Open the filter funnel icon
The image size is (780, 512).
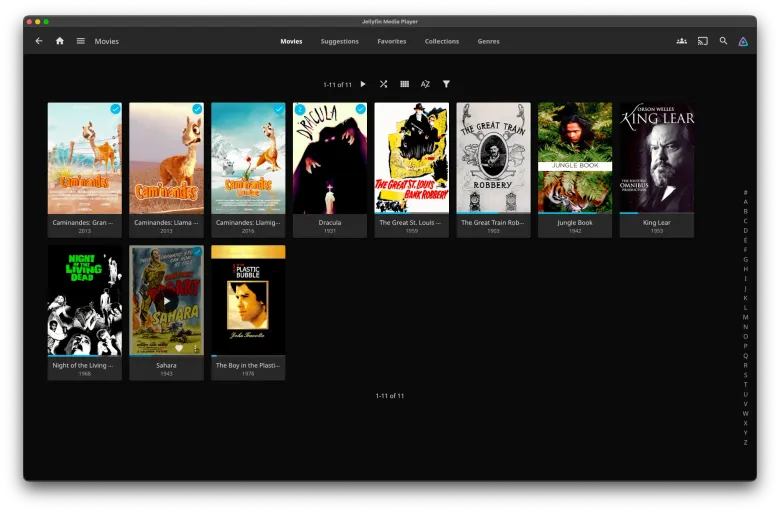(x=446, y=84)
